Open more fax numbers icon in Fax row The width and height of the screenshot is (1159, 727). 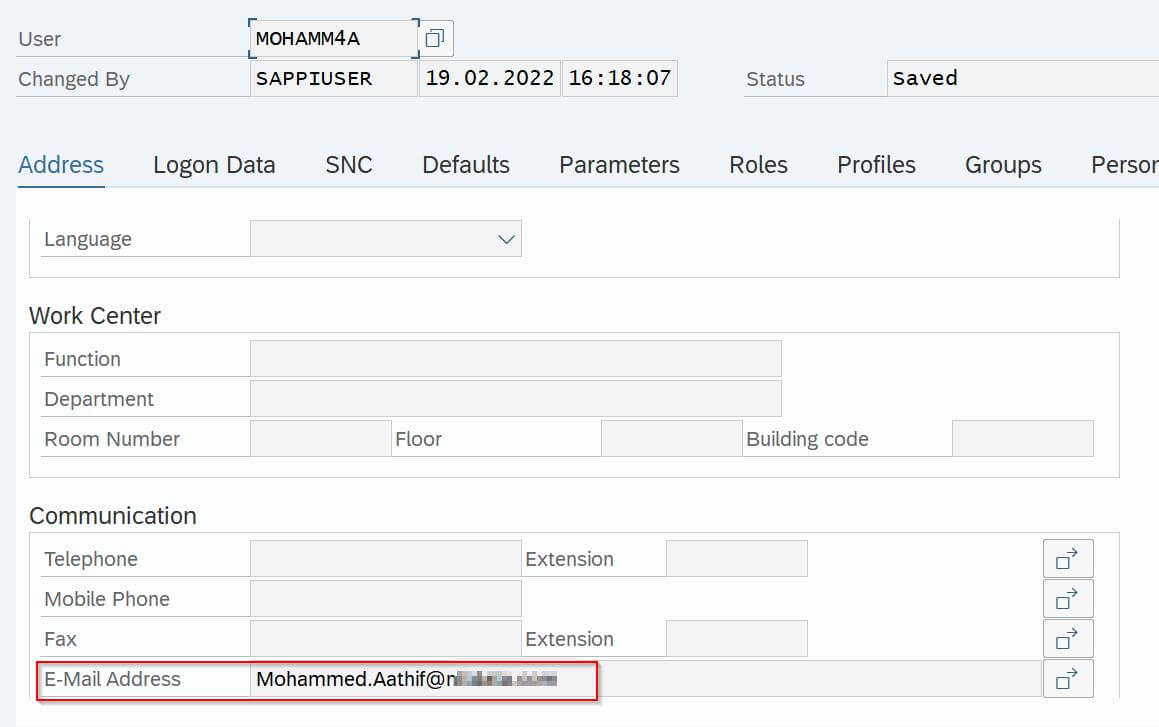(1067, 639)
